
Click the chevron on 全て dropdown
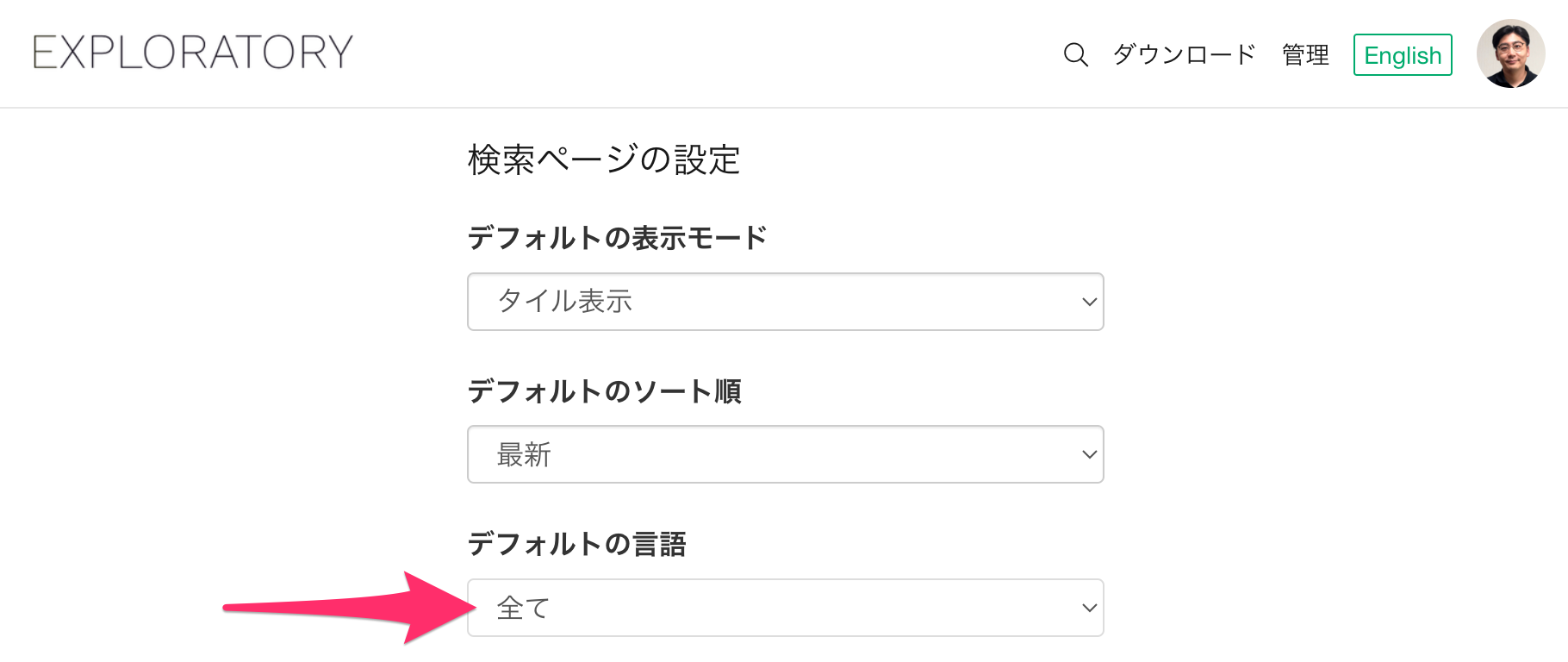1089,608
